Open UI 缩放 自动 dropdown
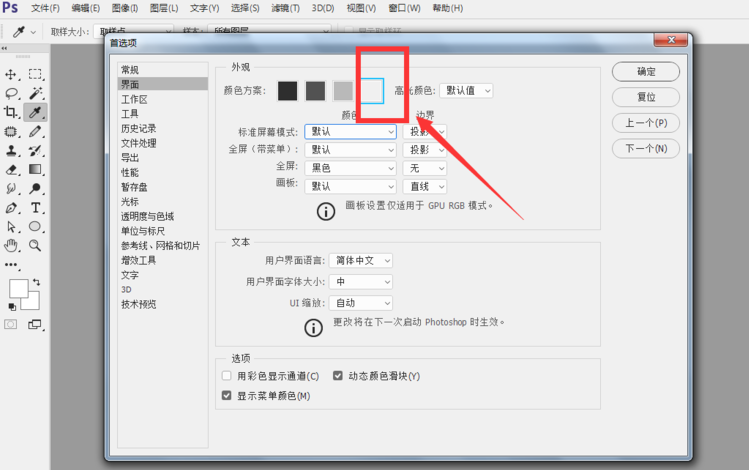749x470 pixels. [361, 303]
